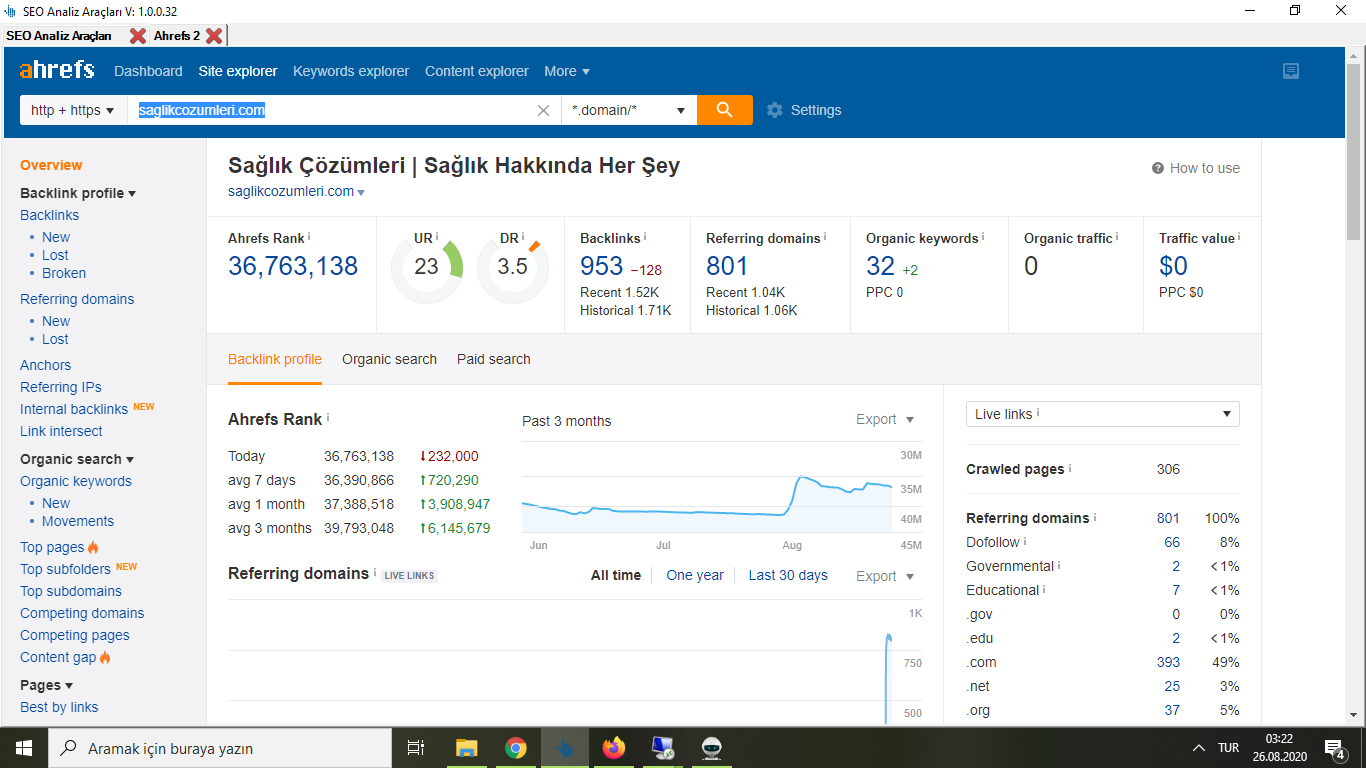
Task: Open the notification center icon
Action: coord(1334,748)
